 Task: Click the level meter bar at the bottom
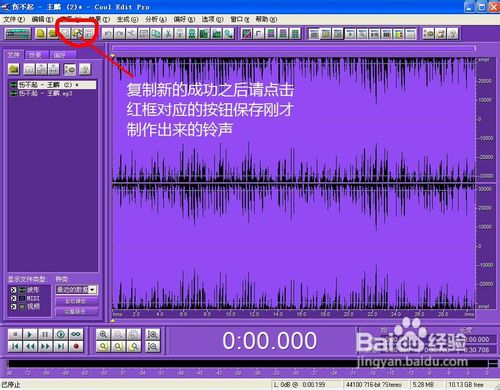coord(248,363)
